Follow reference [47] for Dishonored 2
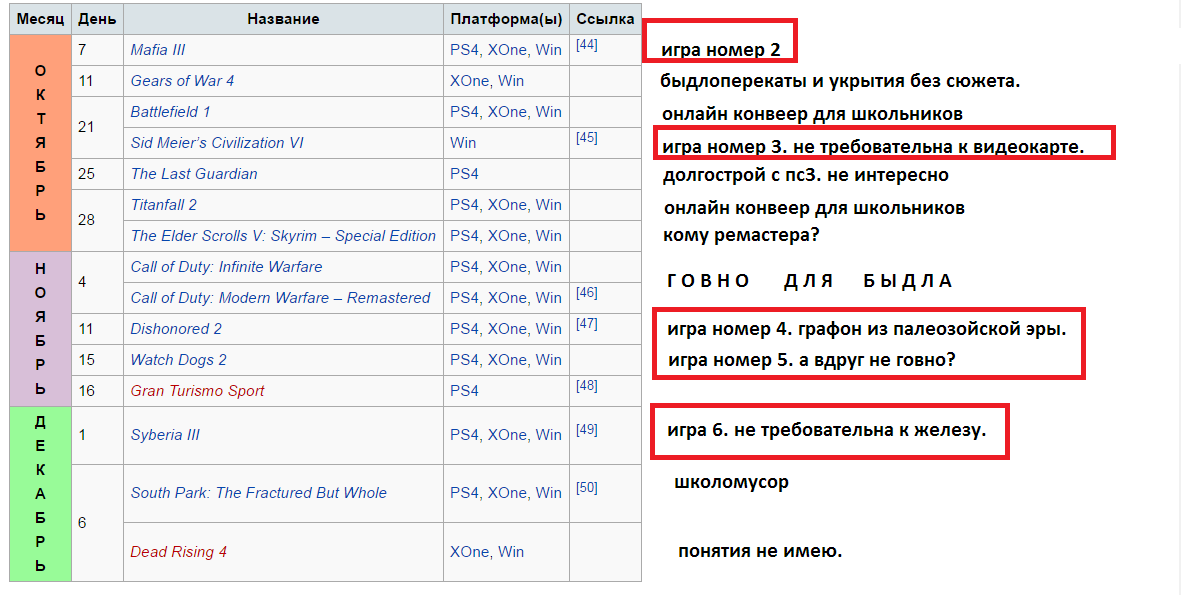The height and width of the screenshot is (595, 1181). 587,323
